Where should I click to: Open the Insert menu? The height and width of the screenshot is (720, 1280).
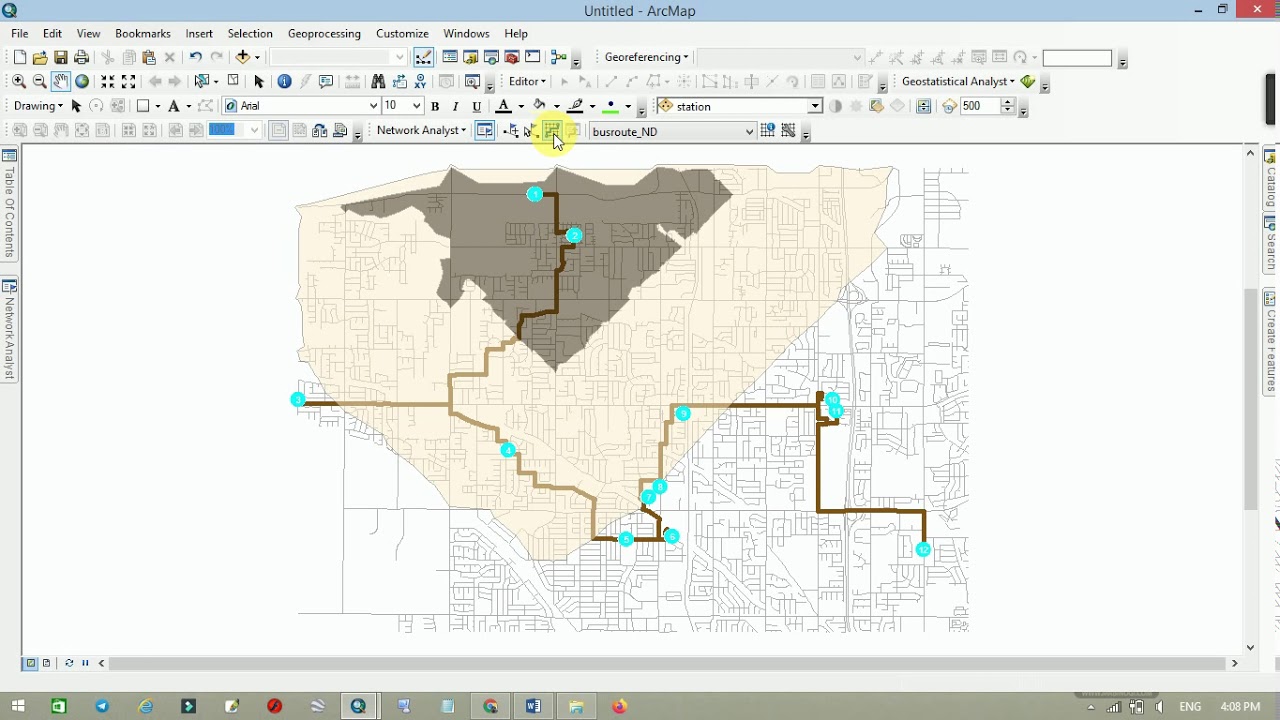[199, 33]
